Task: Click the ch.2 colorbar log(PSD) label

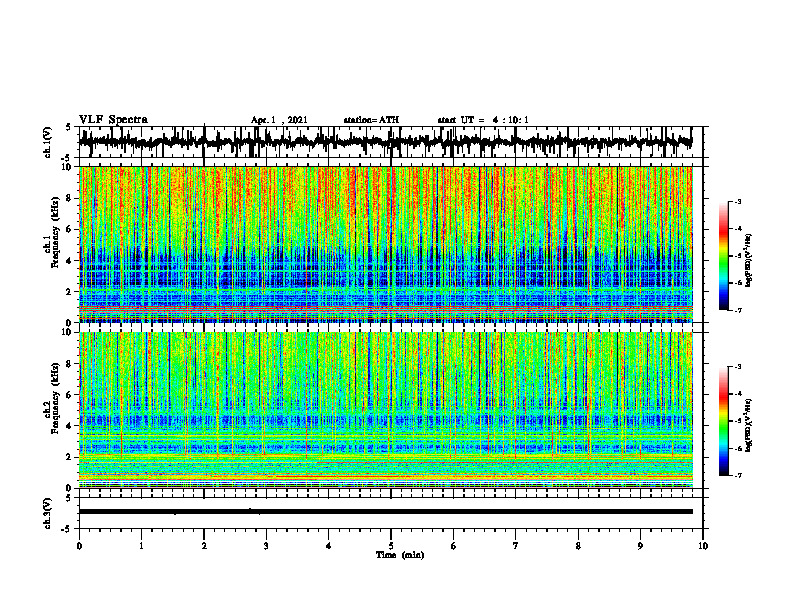Action: point(749,423)
